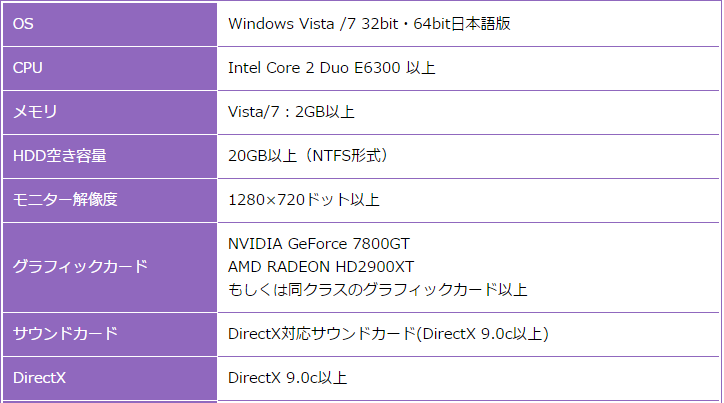Screen dimensions: 724x403
Task: Click the OS header cell
Action: click(110, 23)
